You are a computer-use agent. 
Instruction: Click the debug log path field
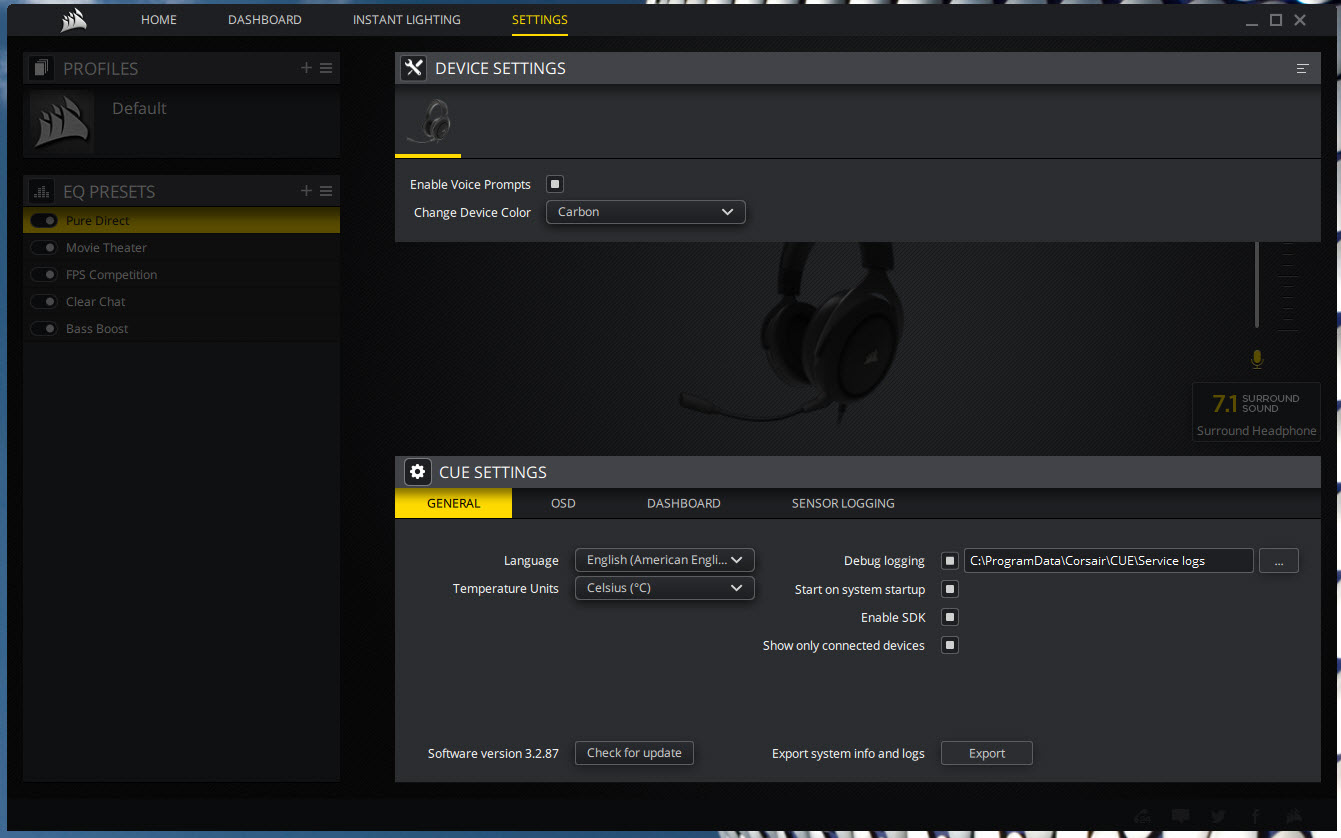tap(1108, 561)
